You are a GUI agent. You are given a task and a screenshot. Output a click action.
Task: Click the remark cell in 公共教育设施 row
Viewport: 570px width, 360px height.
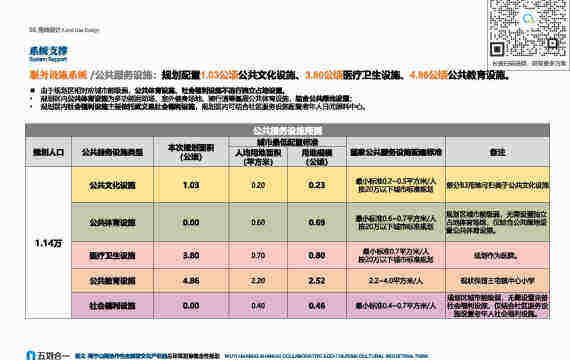click(497, 280)
